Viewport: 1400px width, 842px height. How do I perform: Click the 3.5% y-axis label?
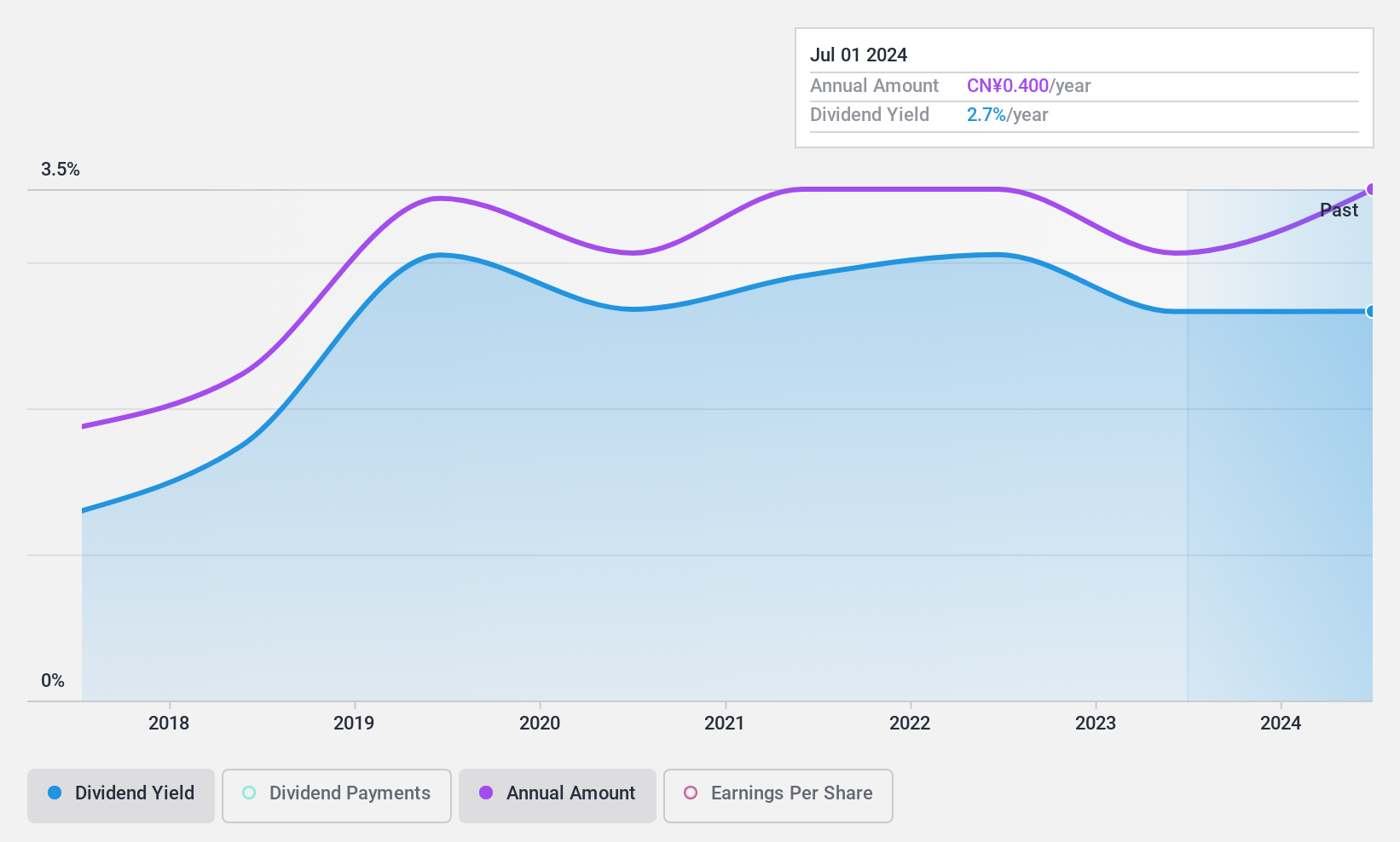[61, 170]
